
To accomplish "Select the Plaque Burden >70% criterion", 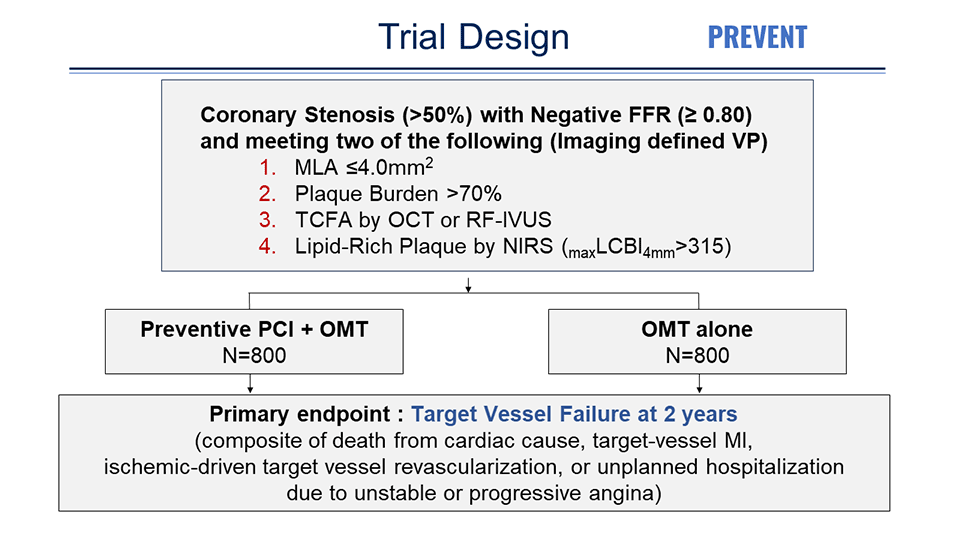I will point(398,193).
